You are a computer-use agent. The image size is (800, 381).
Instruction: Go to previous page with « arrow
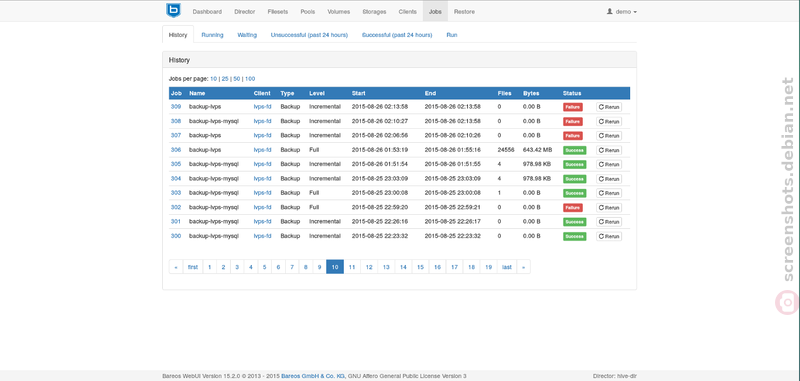pyautogui.click(x=176, y=267)
